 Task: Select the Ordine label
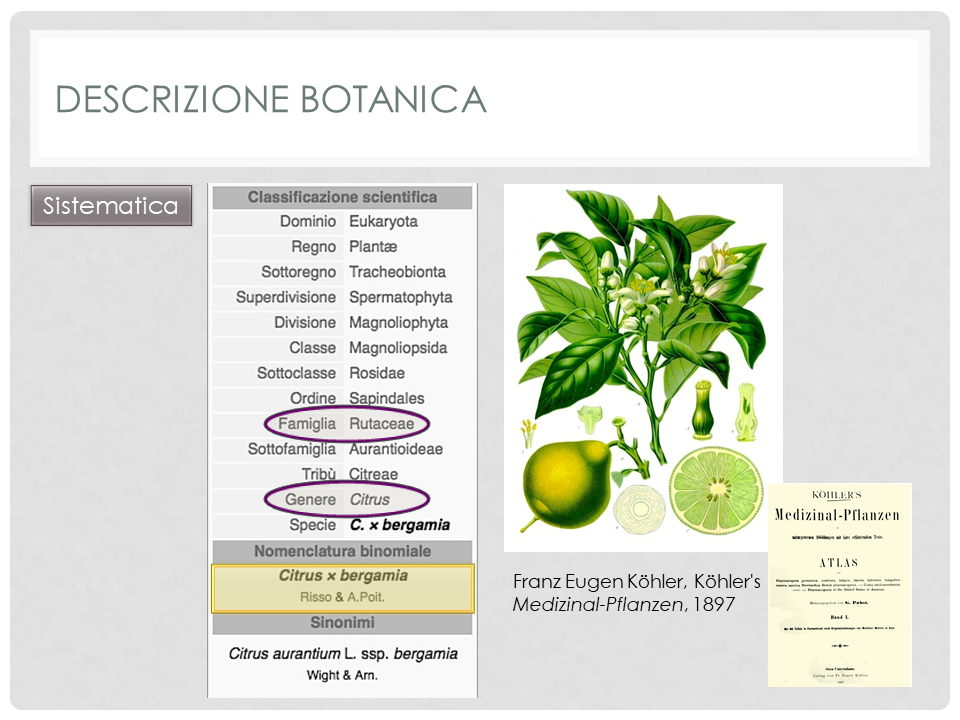pos(313,398)
